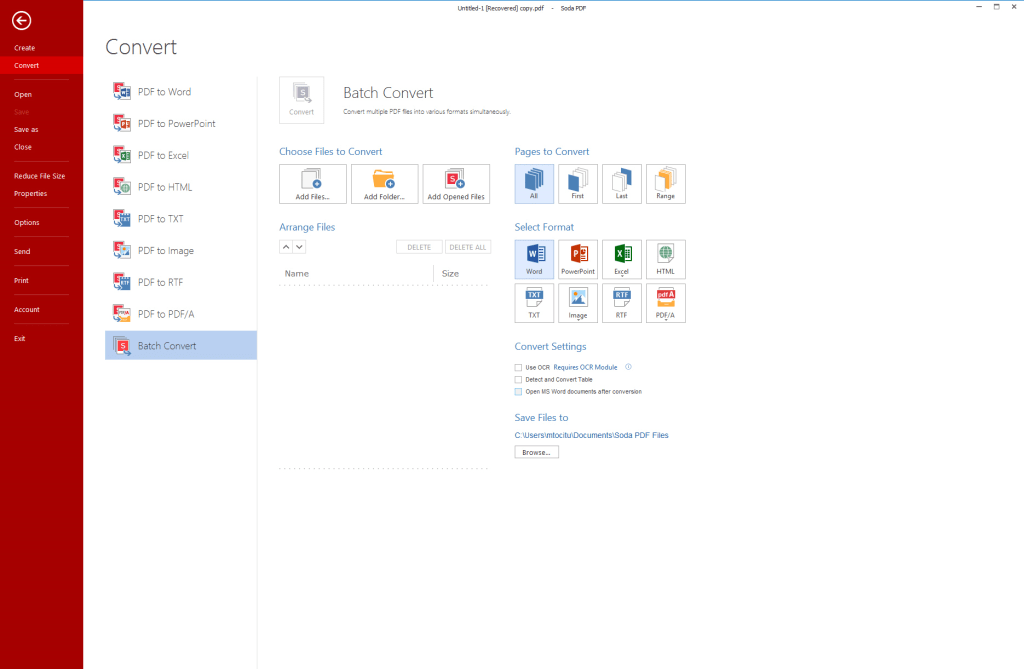Image resolution: width=1024 pixels, height=669 pixels.
Task: Open Send in the sidebar
Action: tap(22, 252)
